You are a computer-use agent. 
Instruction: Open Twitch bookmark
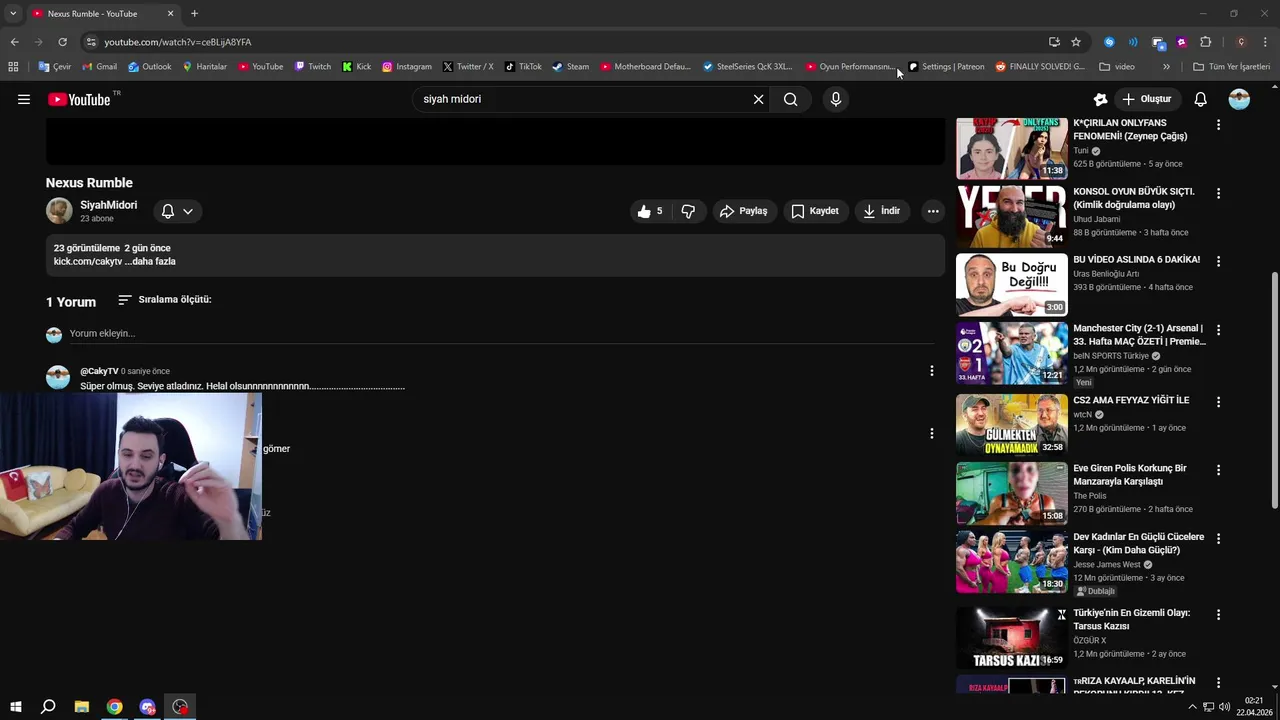[312, 67]
